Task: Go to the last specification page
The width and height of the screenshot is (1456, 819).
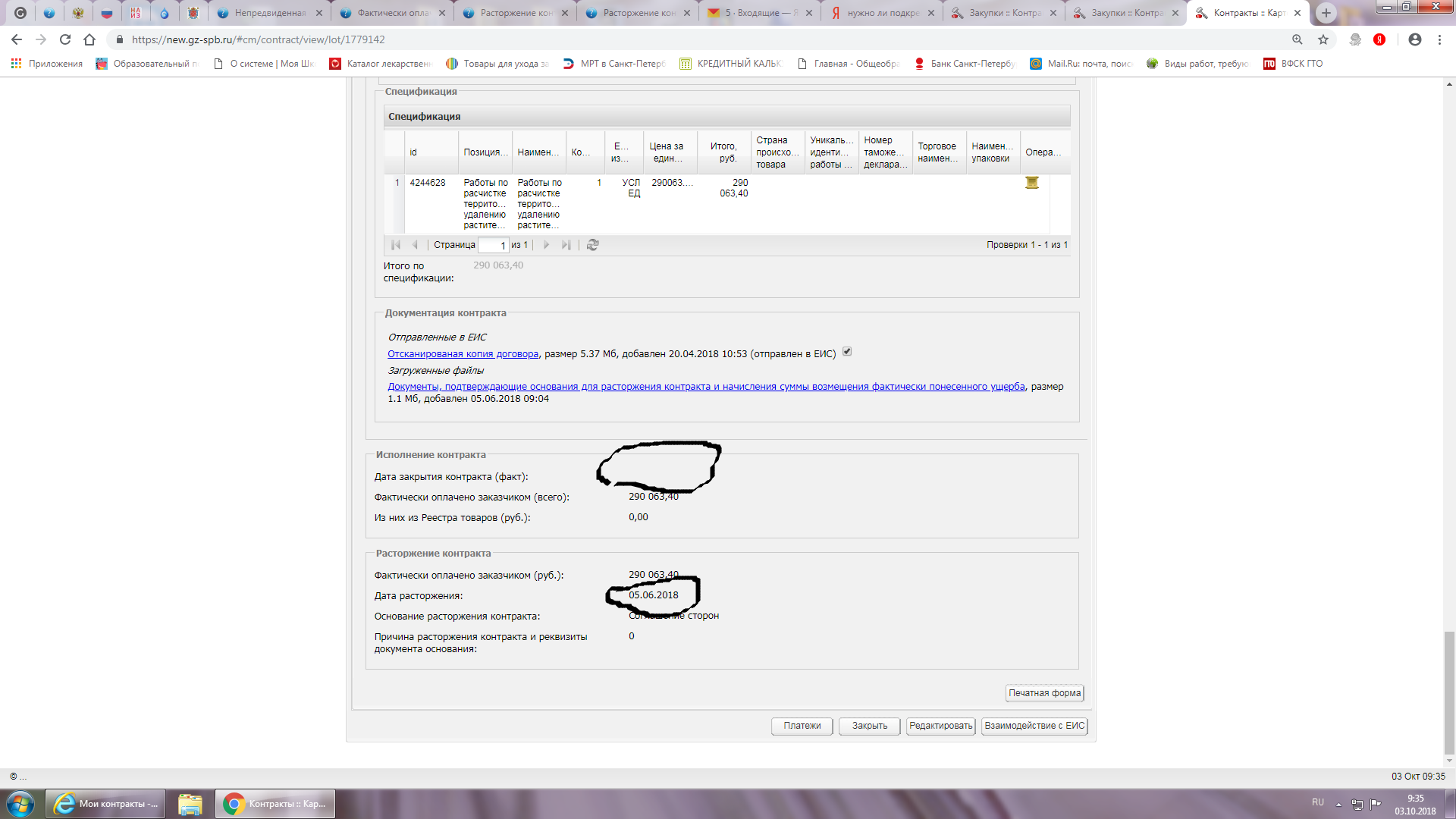Action: click(566, 245)
